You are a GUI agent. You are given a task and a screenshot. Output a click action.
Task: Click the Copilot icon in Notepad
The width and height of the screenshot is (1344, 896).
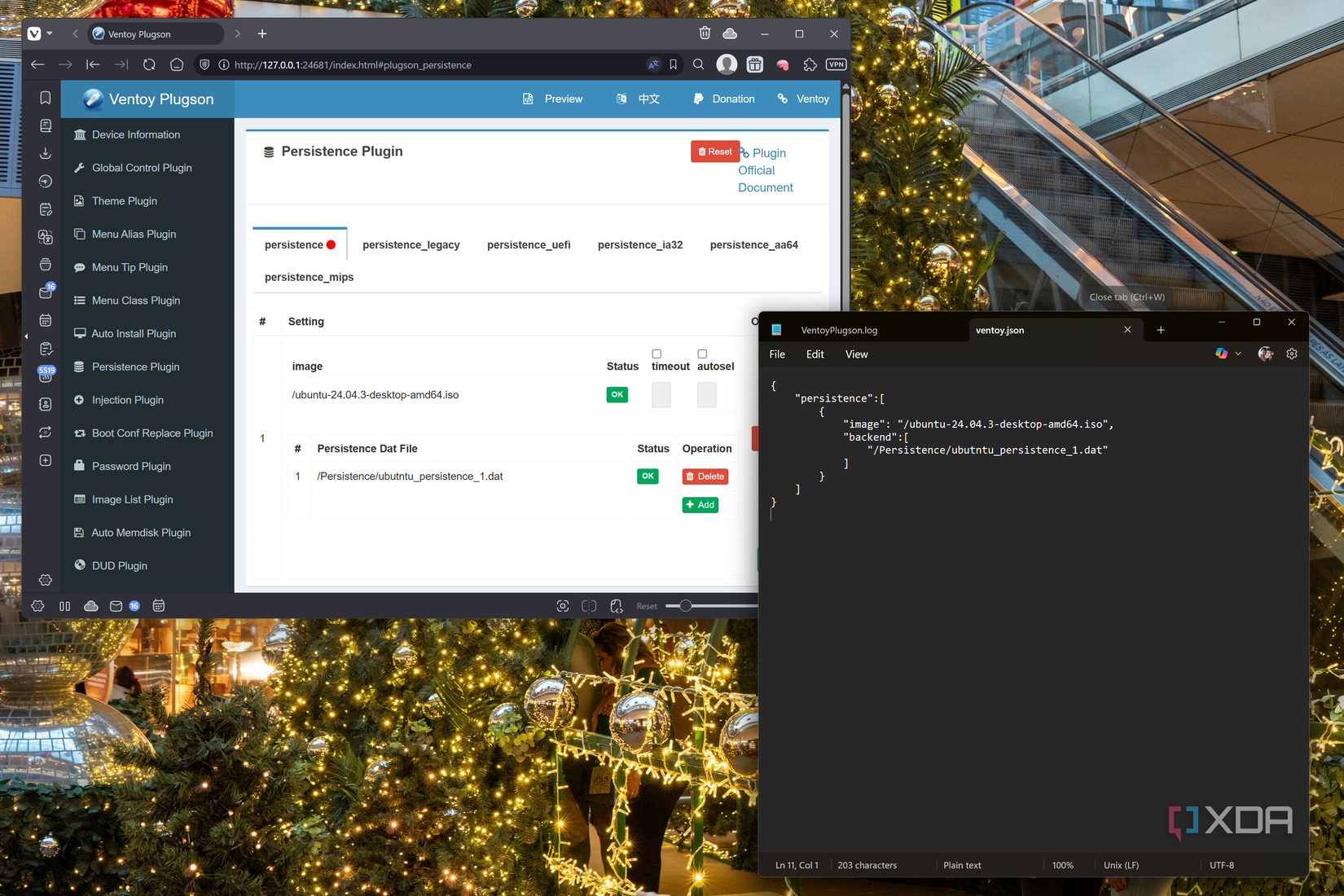tap(1221, 354)
